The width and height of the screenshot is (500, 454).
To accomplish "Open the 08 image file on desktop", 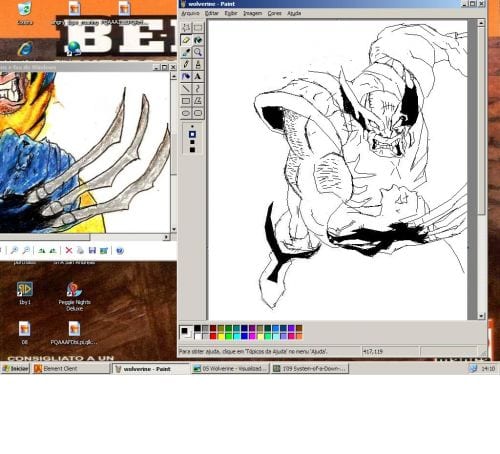I will [x=25, y=333].
